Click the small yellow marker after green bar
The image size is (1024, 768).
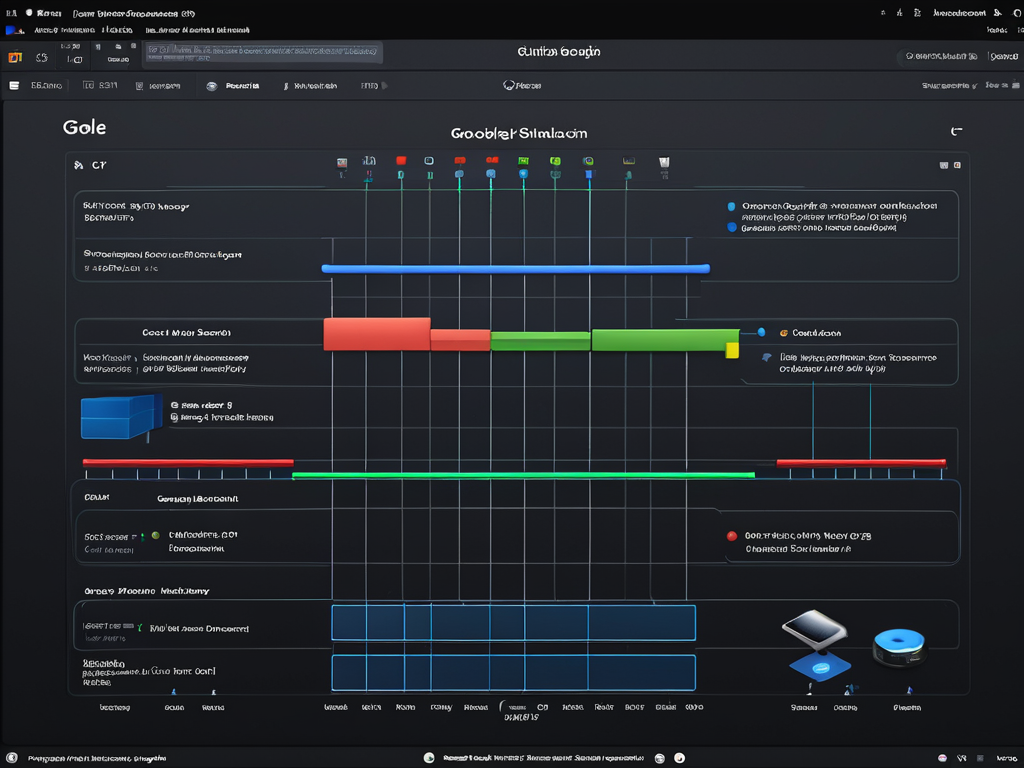point(731,349)
